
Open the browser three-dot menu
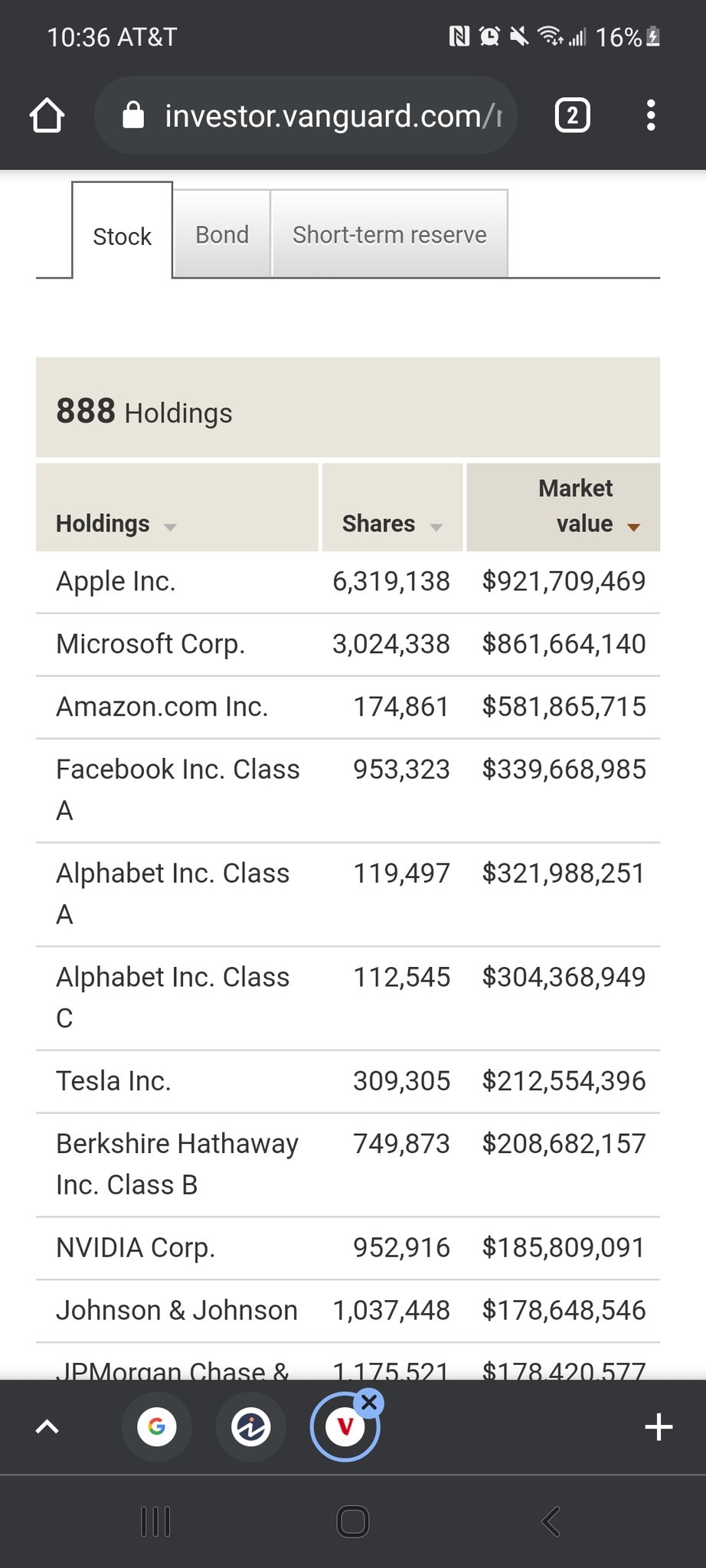(x=650, y=116)
